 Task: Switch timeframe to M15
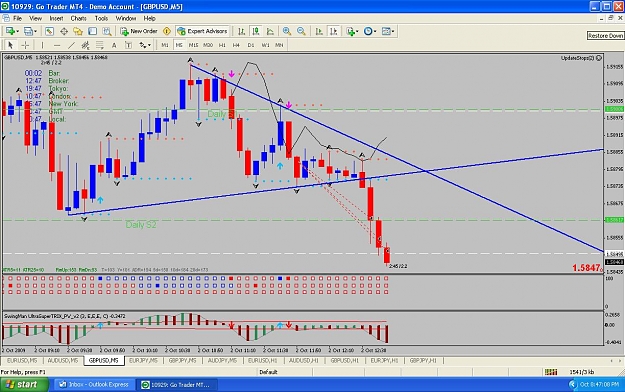(x=193, y=45)
